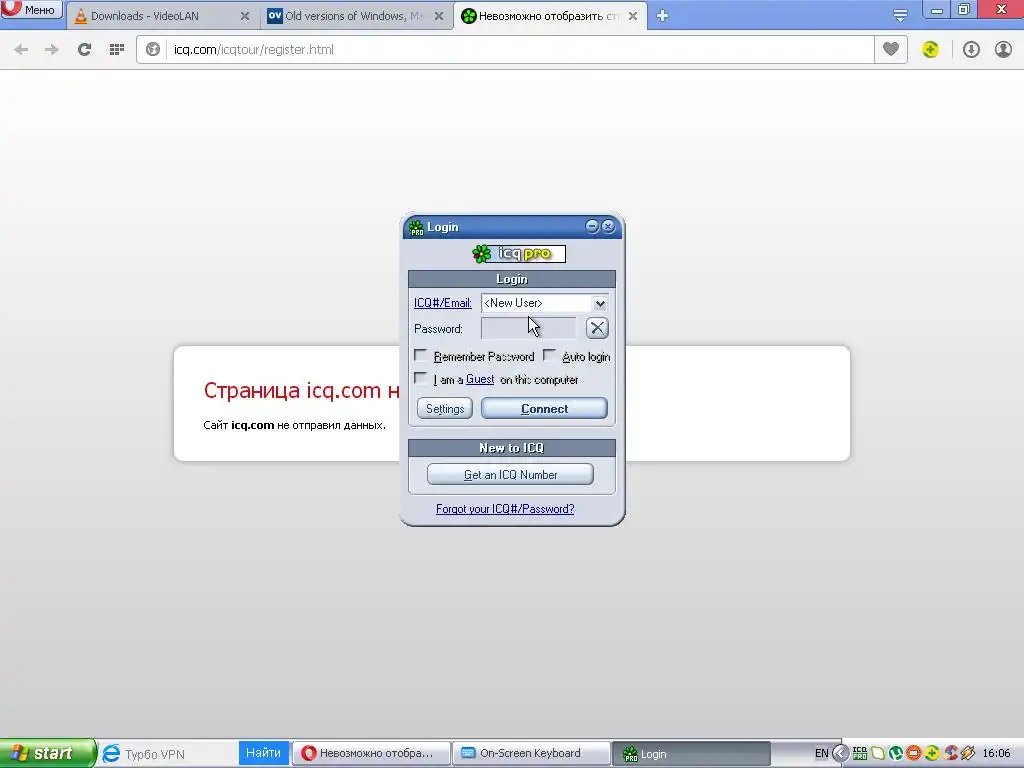Switch to On-Screen Keyboard taskbar item
The width and height of the screenshot is (1024, 768).
(x=531, y=753)
